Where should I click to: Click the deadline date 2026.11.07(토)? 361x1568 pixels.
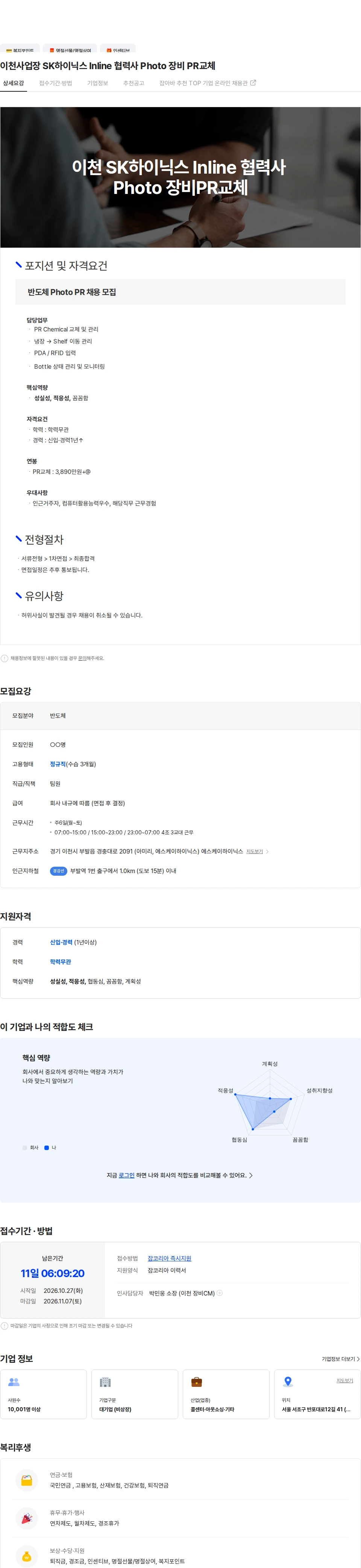pos(63,1302)
